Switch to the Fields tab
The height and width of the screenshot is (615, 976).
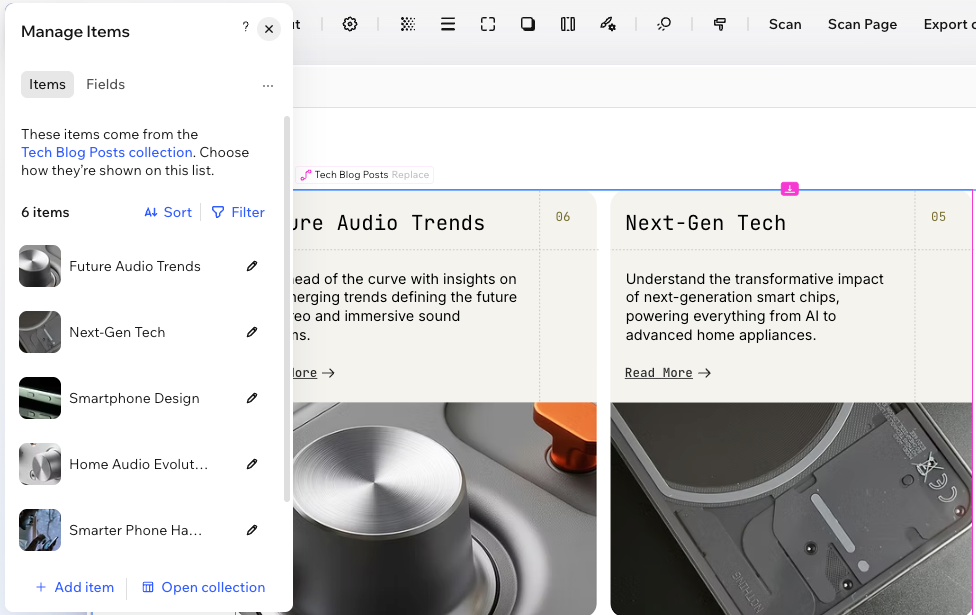(x=105, y=84)
